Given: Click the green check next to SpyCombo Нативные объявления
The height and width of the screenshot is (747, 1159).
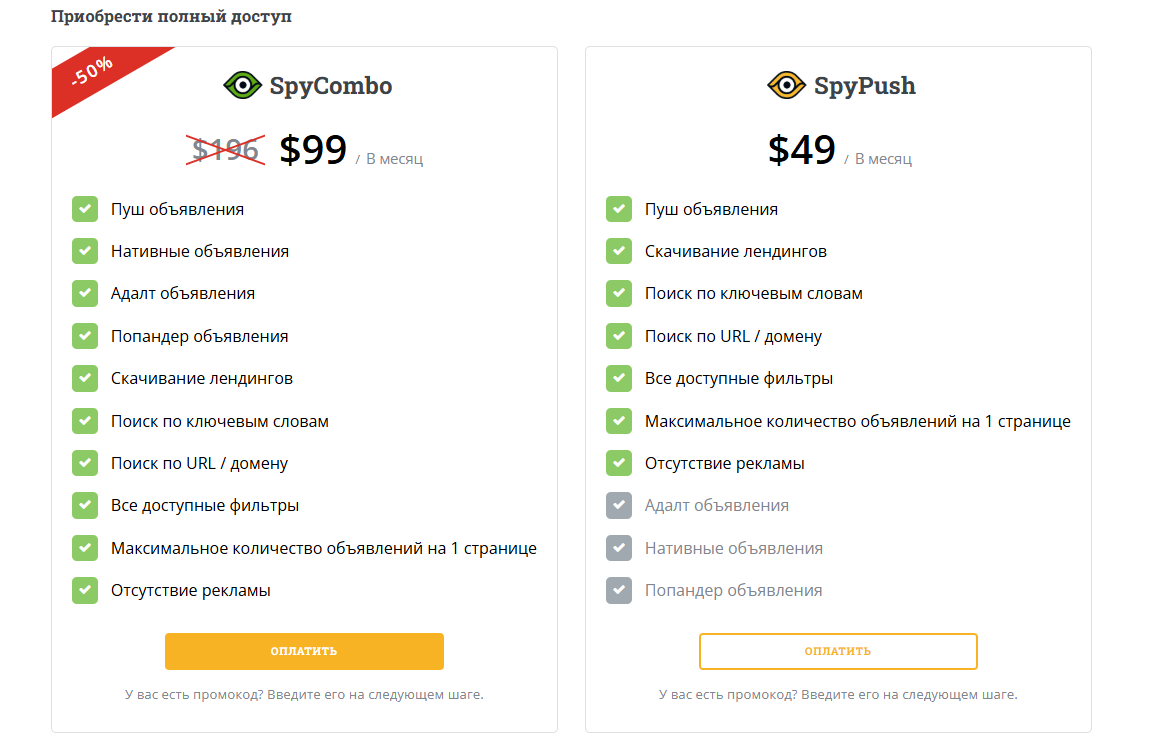Looking at the screenshot, I should coord(85,252).
